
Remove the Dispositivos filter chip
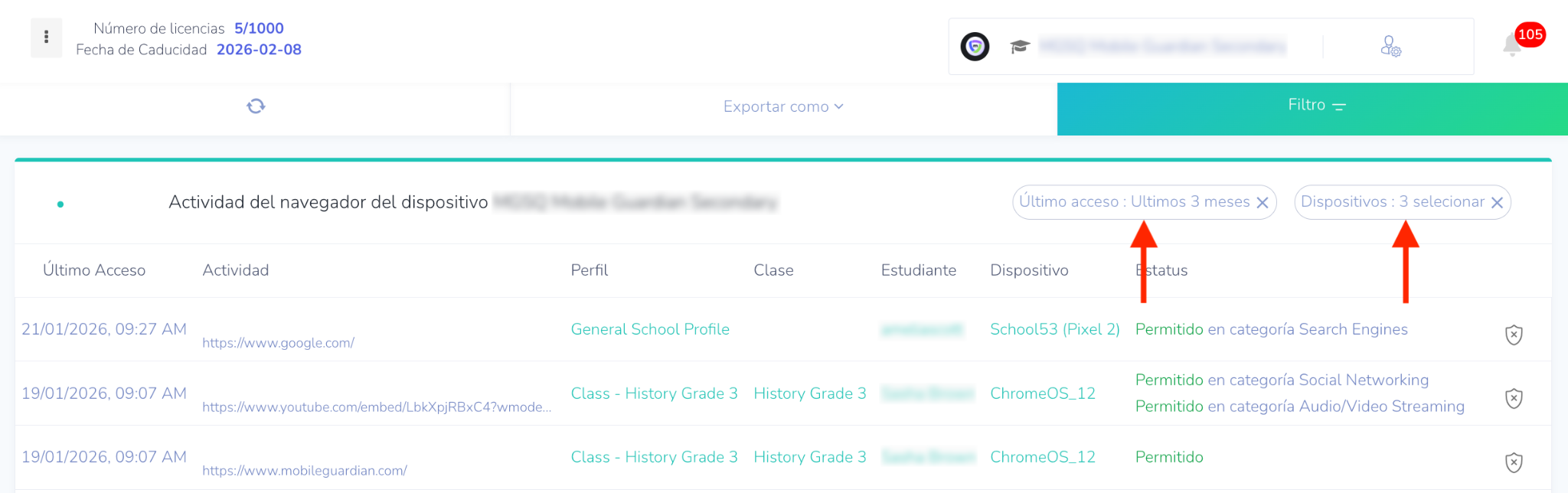(x=1497, y=203)
